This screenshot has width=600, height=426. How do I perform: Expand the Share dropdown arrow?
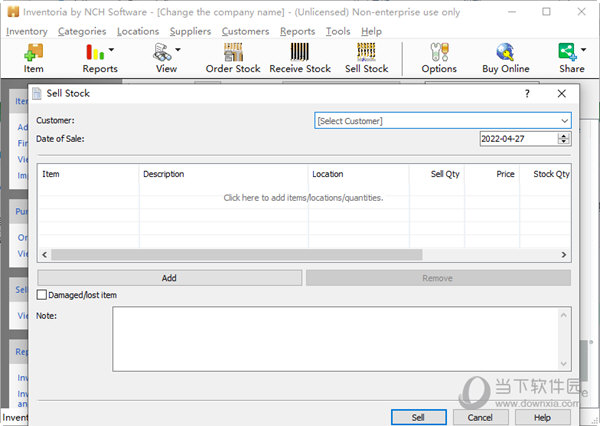point(584,49)
